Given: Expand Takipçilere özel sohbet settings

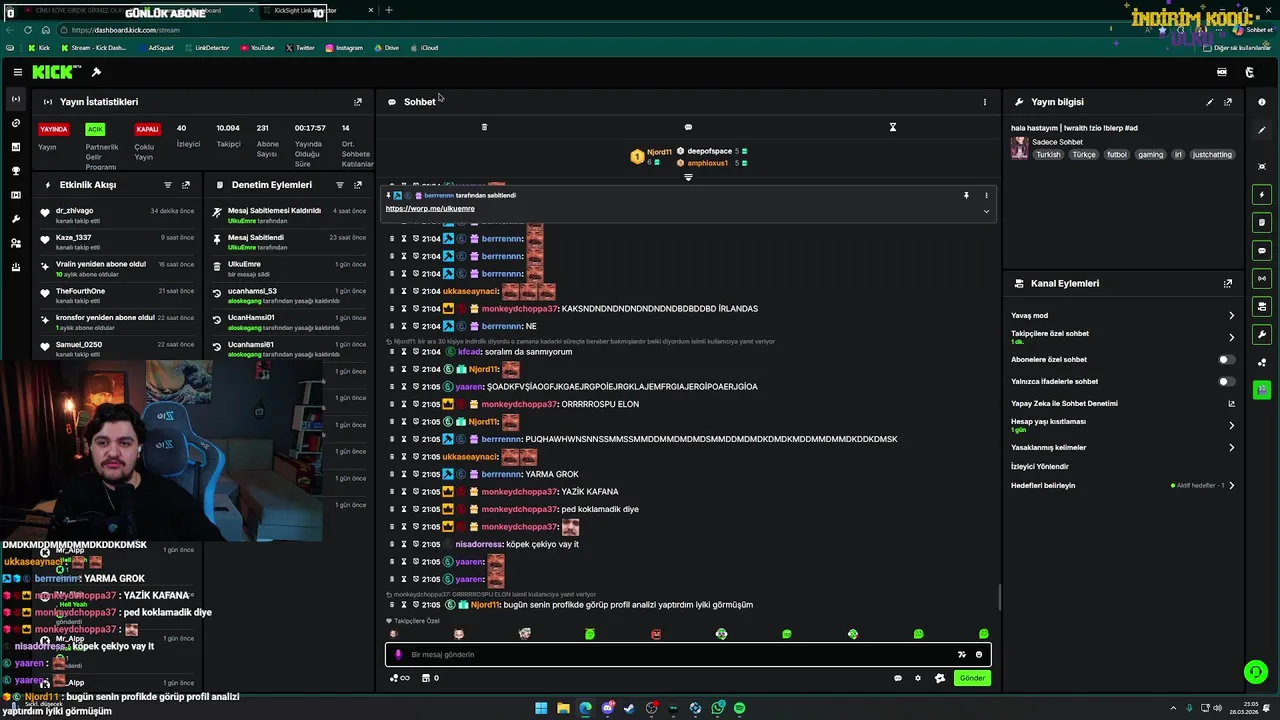Looking at the screenshot, I should point(1231,338).
